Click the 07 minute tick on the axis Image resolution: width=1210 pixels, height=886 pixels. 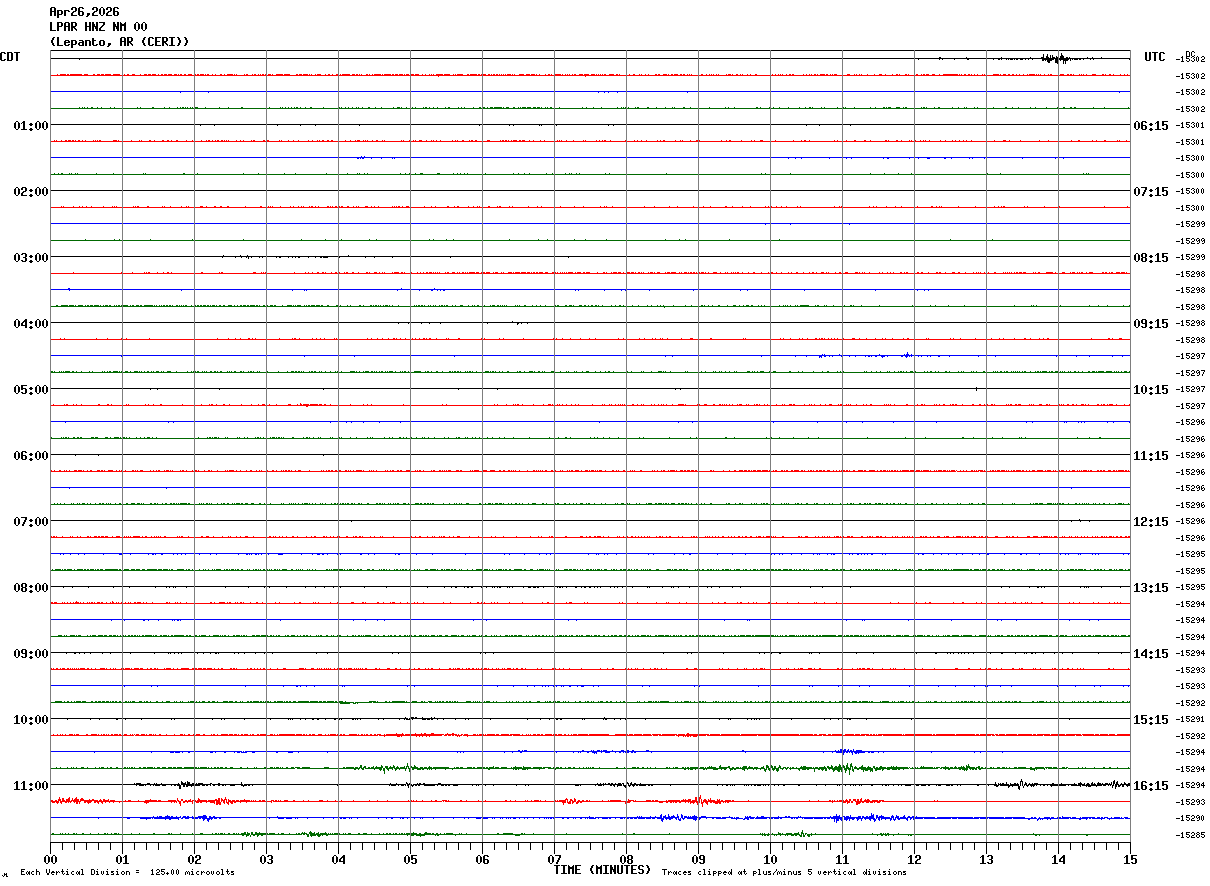pos(554,859)
